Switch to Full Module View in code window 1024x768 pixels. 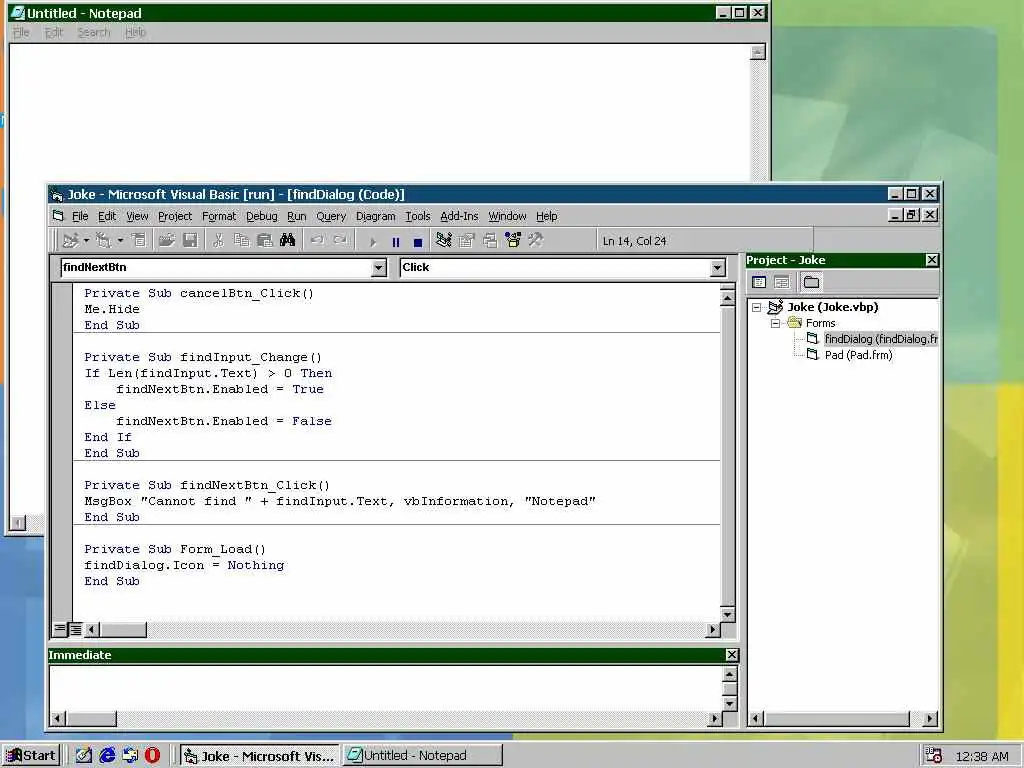[x=75, y=629]
